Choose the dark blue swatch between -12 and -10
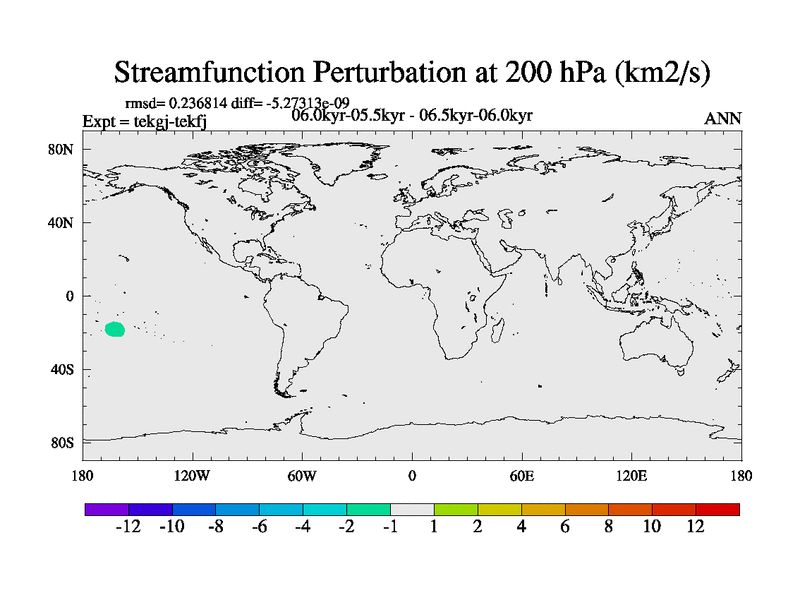 point(150,509)
